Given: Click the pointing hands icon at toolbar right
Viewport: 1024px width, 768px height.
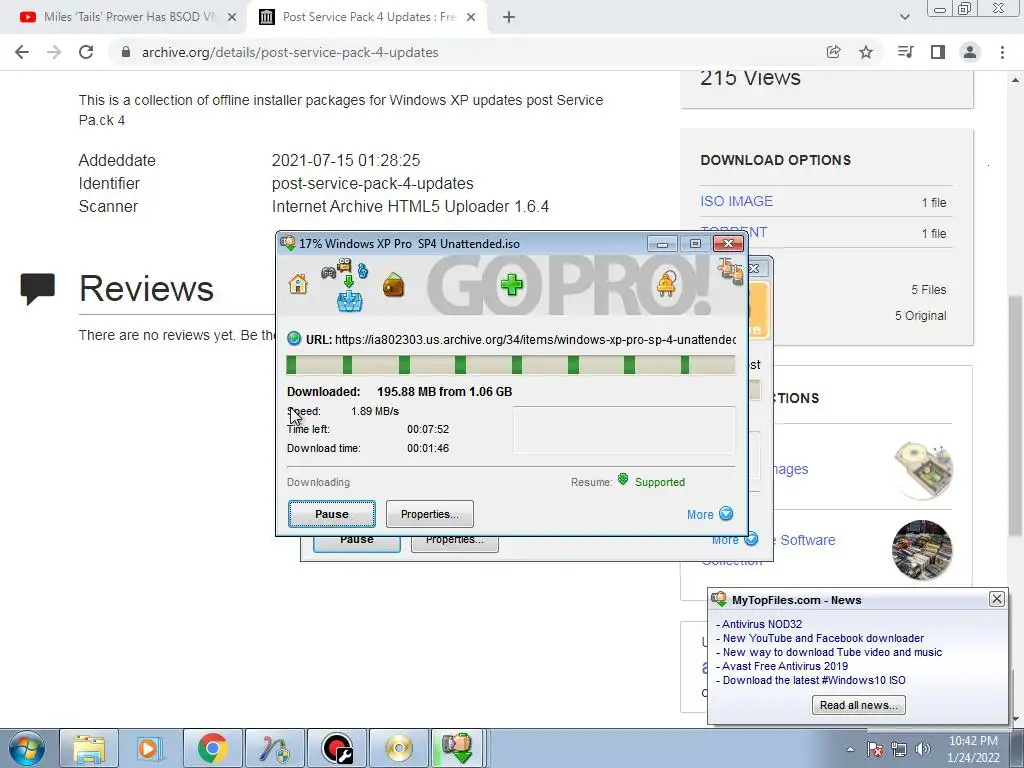Looking at the screenshot, I should point(729,270).
